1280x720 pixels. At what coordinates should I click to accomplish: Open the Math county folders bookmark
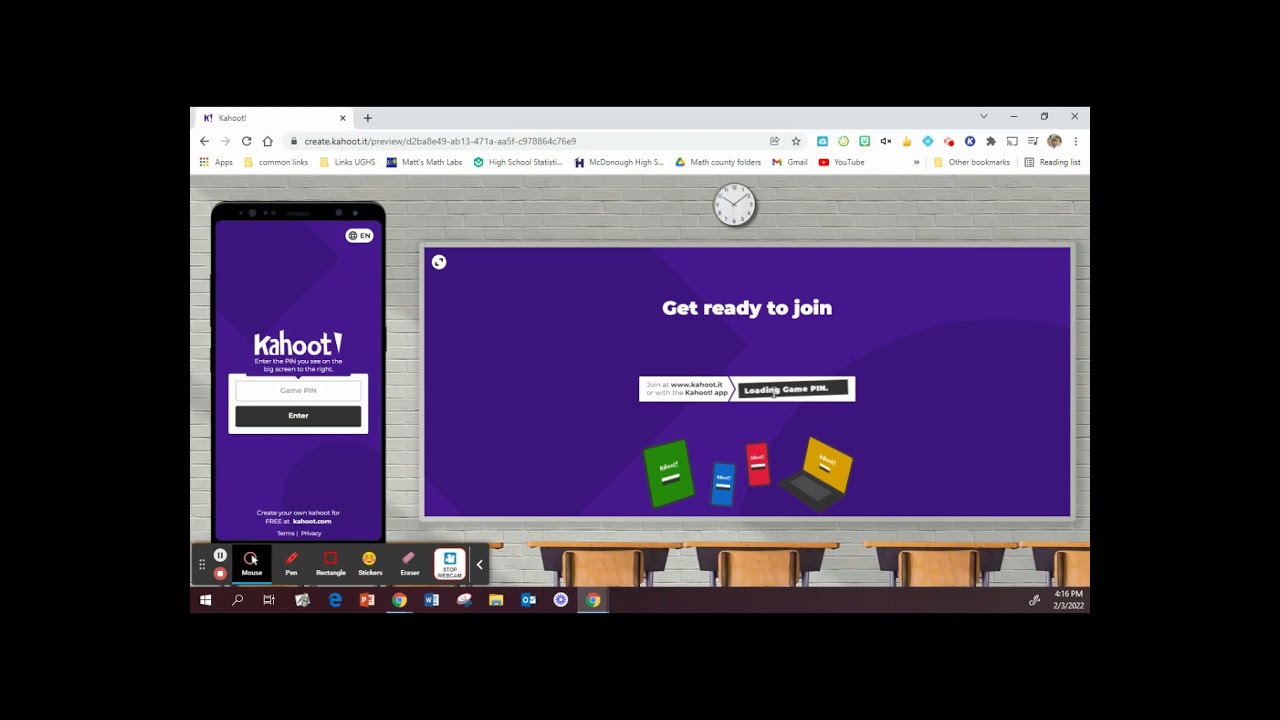(x=718, y=162)
